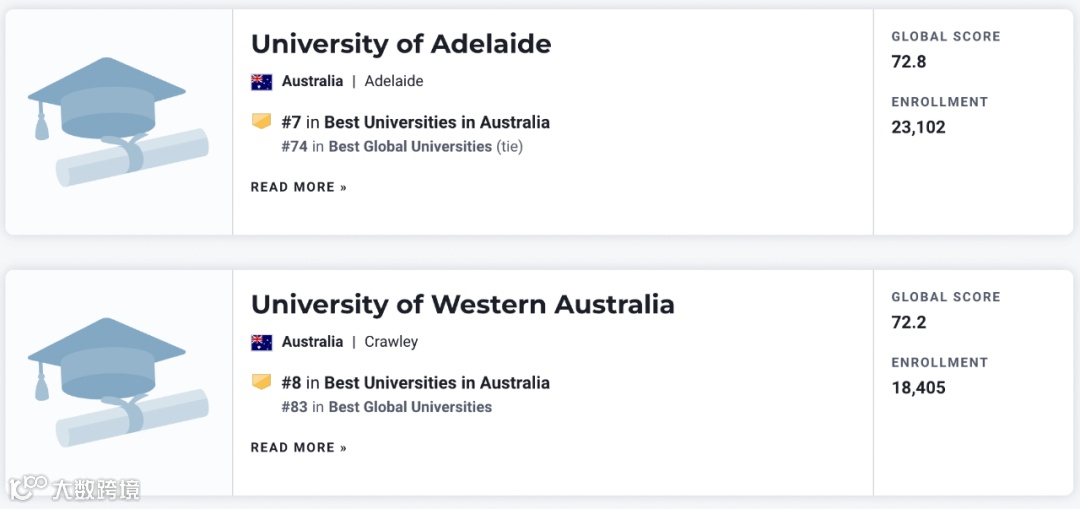Viewport: 1080px width, 509px height.
Task: Open #83 in Best Global Universities link
Action: point(387,407)
